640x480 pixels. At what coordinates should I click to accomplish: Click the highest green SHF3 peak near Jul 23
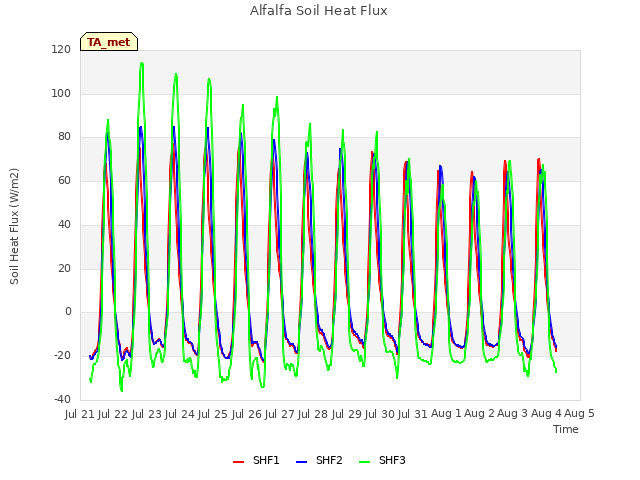tap(142, 63)
